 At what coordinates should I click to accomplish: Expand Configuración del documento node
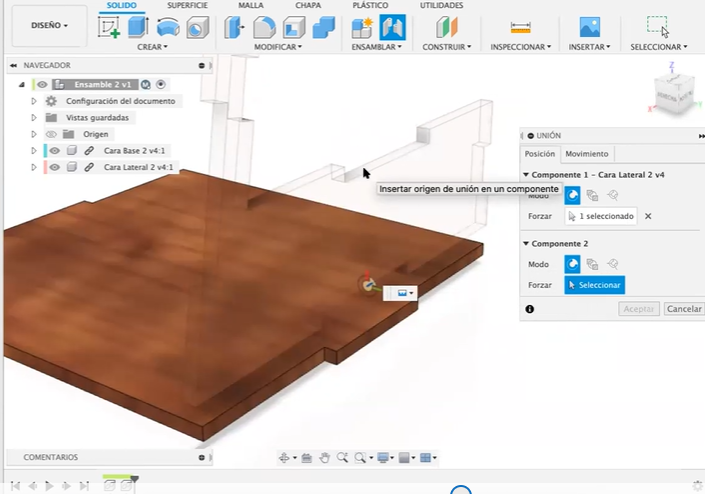[34, 101]
